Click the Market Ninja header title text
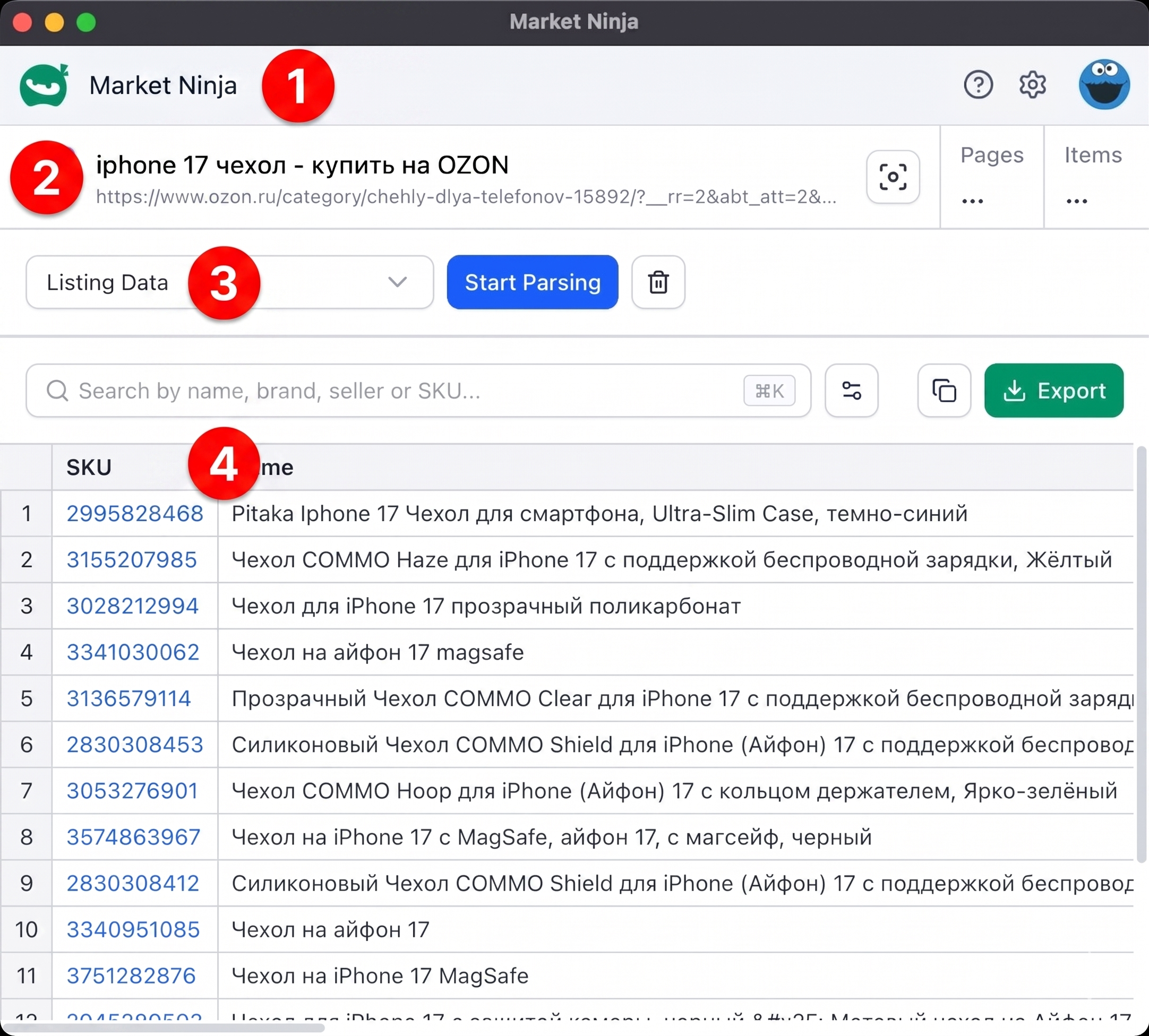The height and width of the screenshot is (1036, 1149). coord(163,85)
